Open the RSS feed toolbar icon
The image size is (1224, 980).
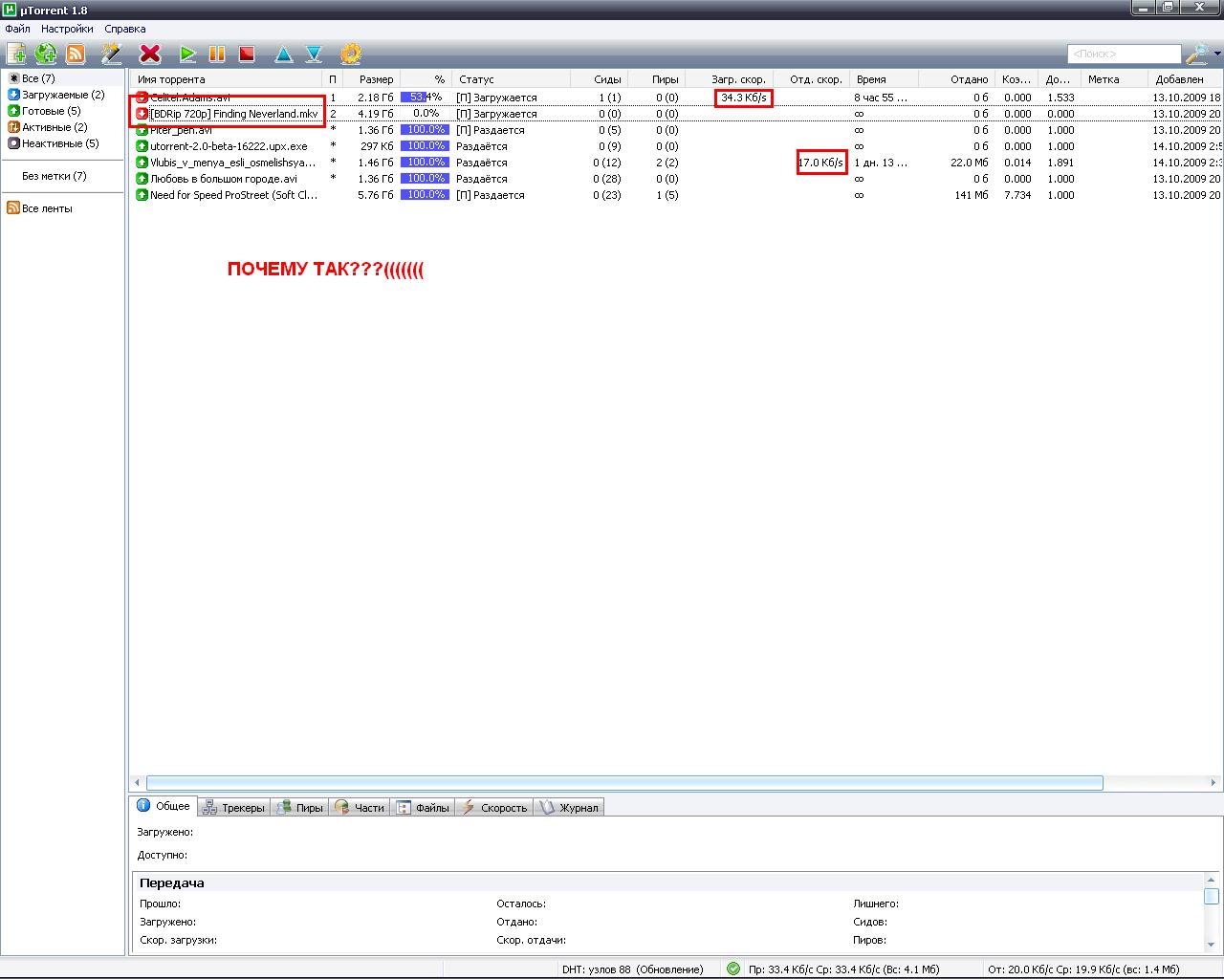tap(75, 54)
